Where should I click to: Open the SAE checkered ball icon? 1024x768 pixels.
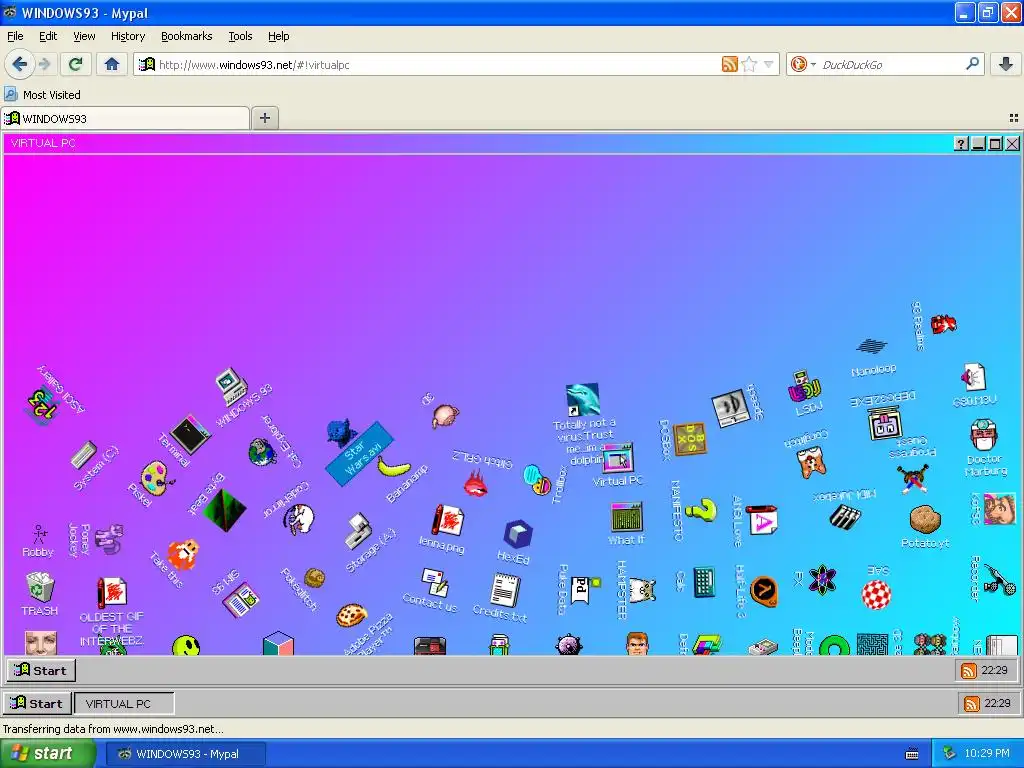coord(876,594)
